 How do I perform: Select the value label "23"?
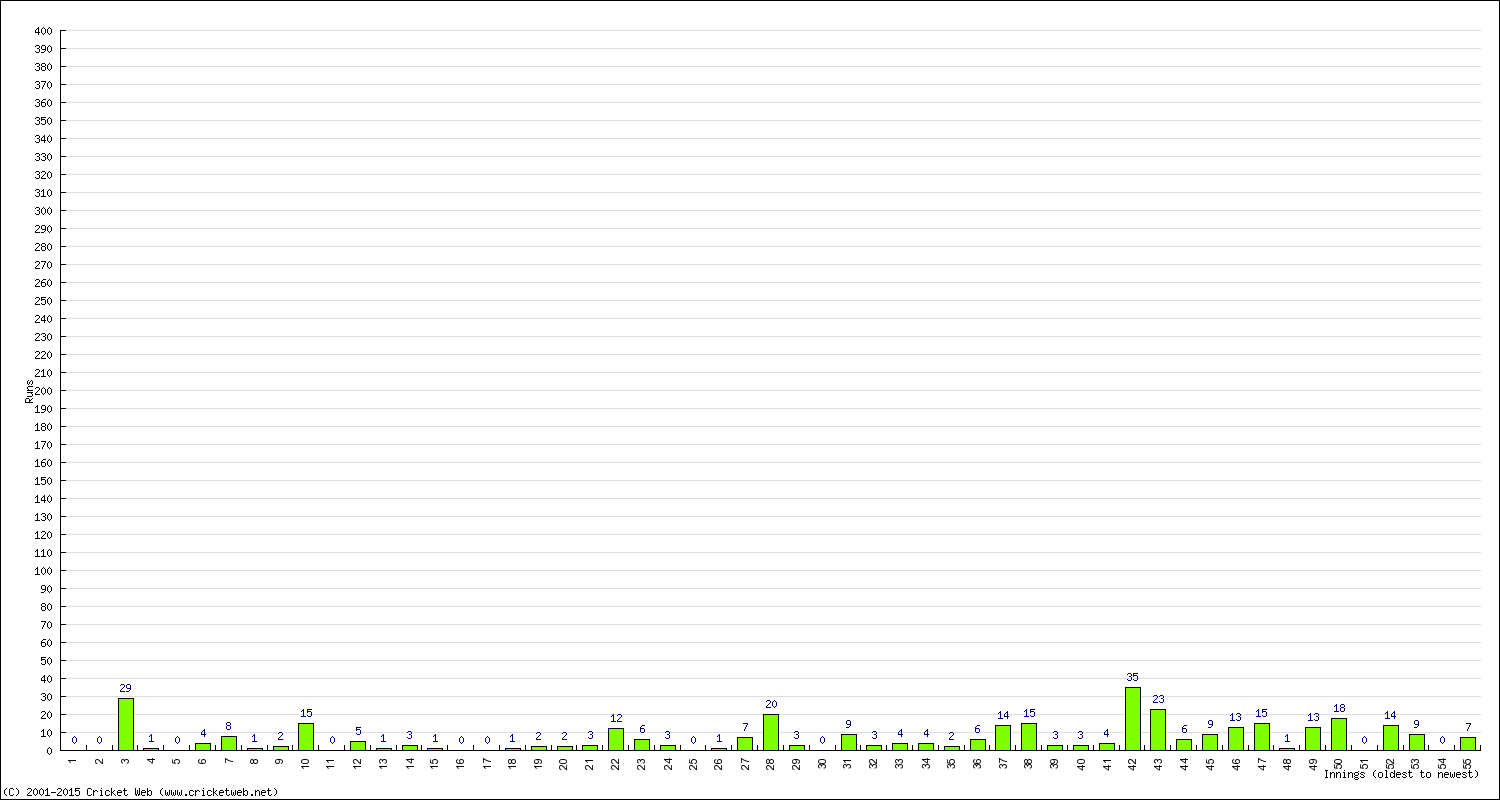(1158, 699)
